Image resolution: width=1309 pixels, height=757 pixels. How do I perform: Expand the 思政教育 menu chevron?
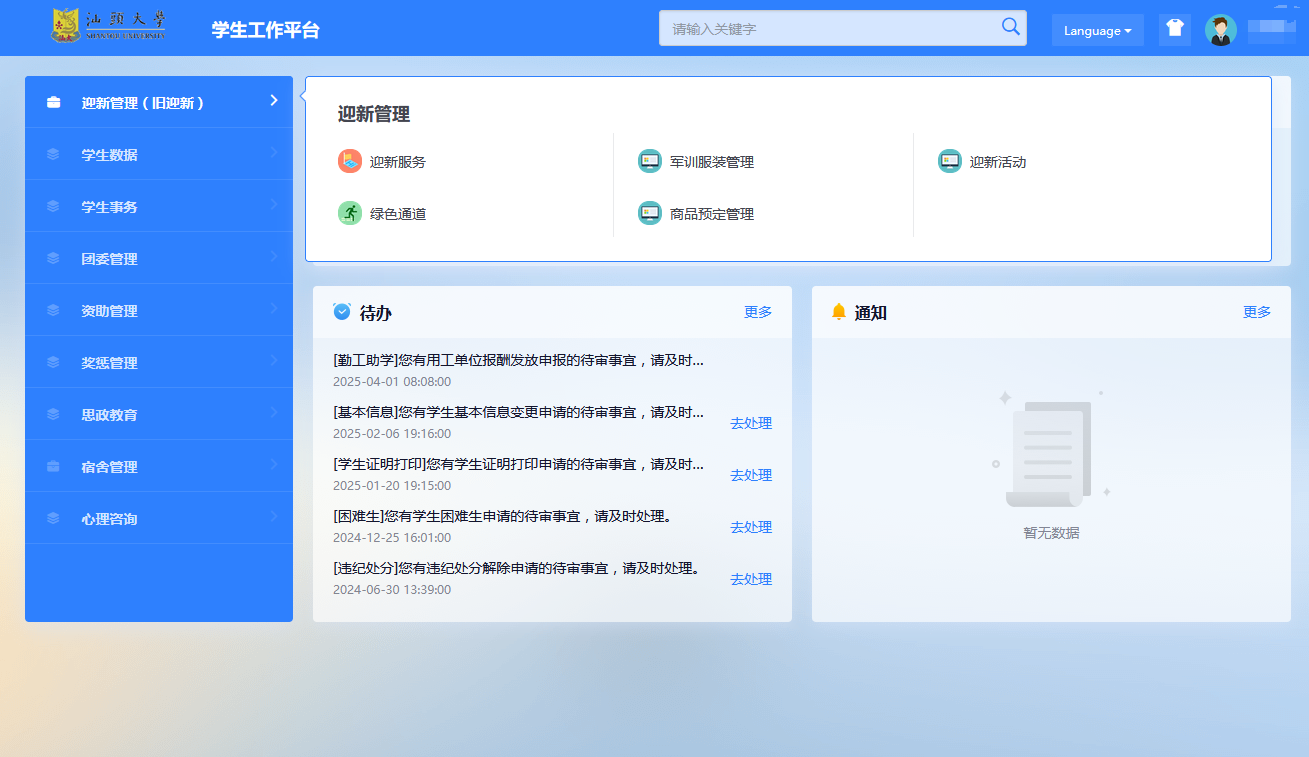pos(274,412)
